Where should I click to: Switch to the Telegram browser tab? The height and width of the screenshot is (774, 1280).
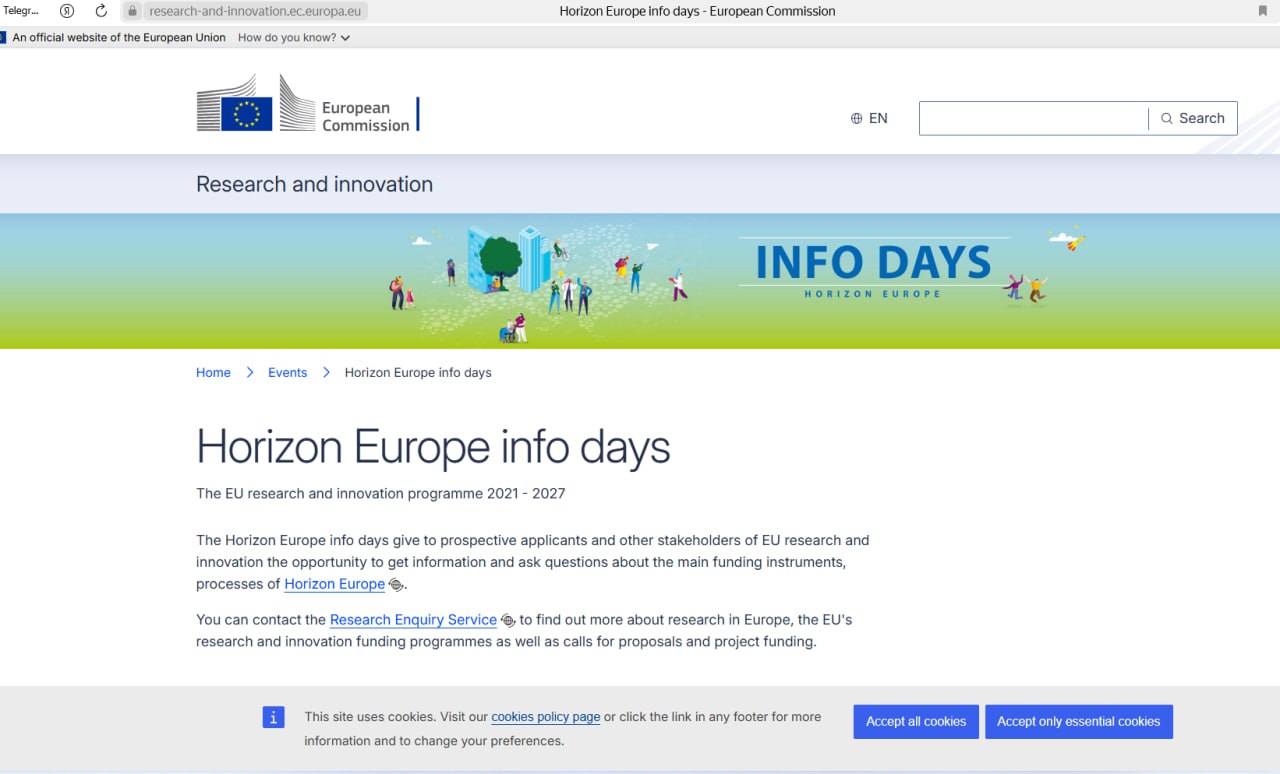click(x=22, y=11)
